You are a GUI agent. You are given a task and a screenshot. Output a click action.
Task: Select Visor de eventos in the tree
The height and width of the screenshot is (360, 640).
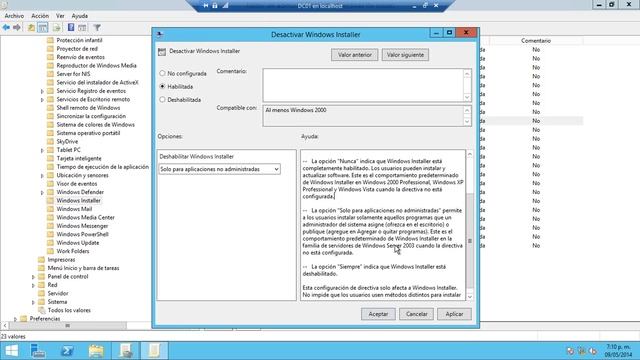77,184
